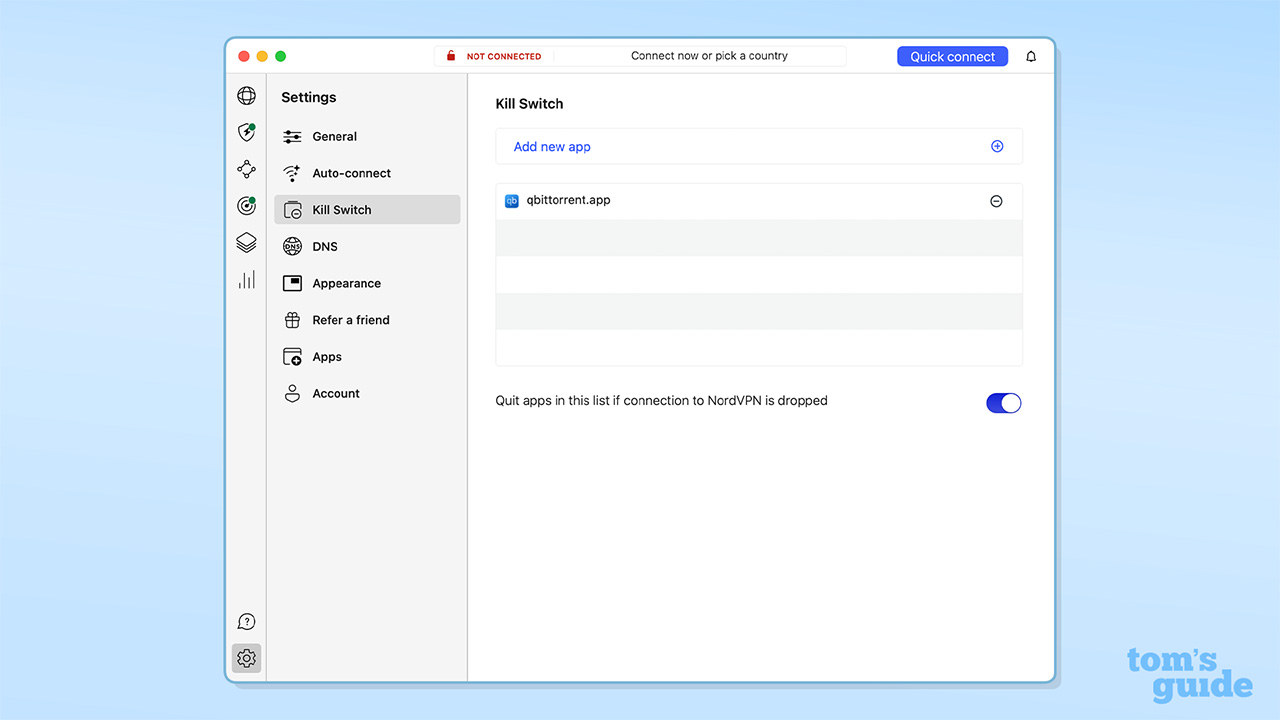Viewport: 1280px width, 720px height.
Task: Click the qbittorrent app icon
Action: 512,201
